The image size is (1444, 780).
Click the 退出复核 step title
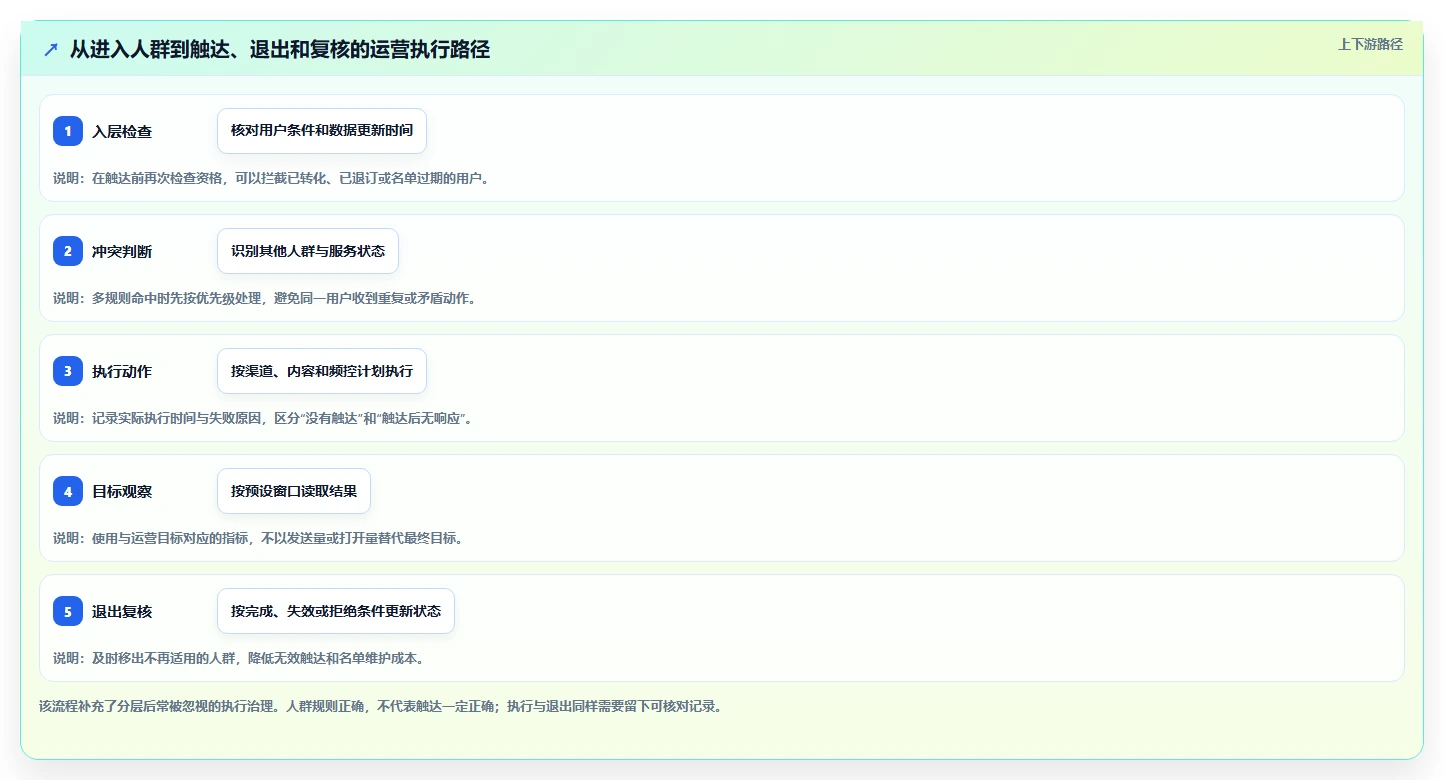pos(122,611)
